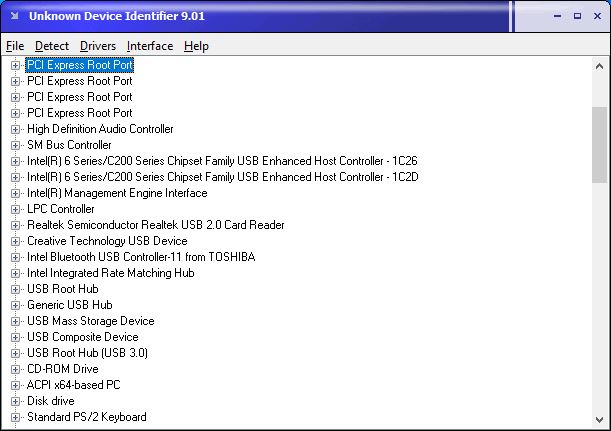Select Creative Technology USB Device entry
611x431 pixels.
coord(107,241)
